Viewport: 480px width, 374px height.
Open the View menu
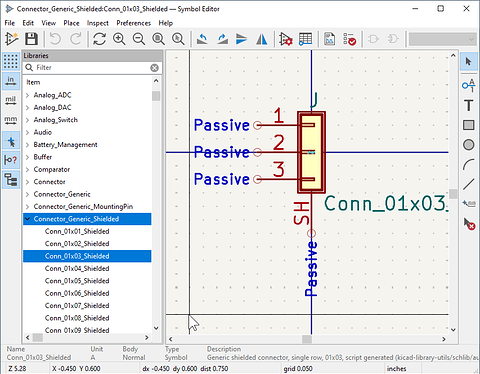coord(49,23)
